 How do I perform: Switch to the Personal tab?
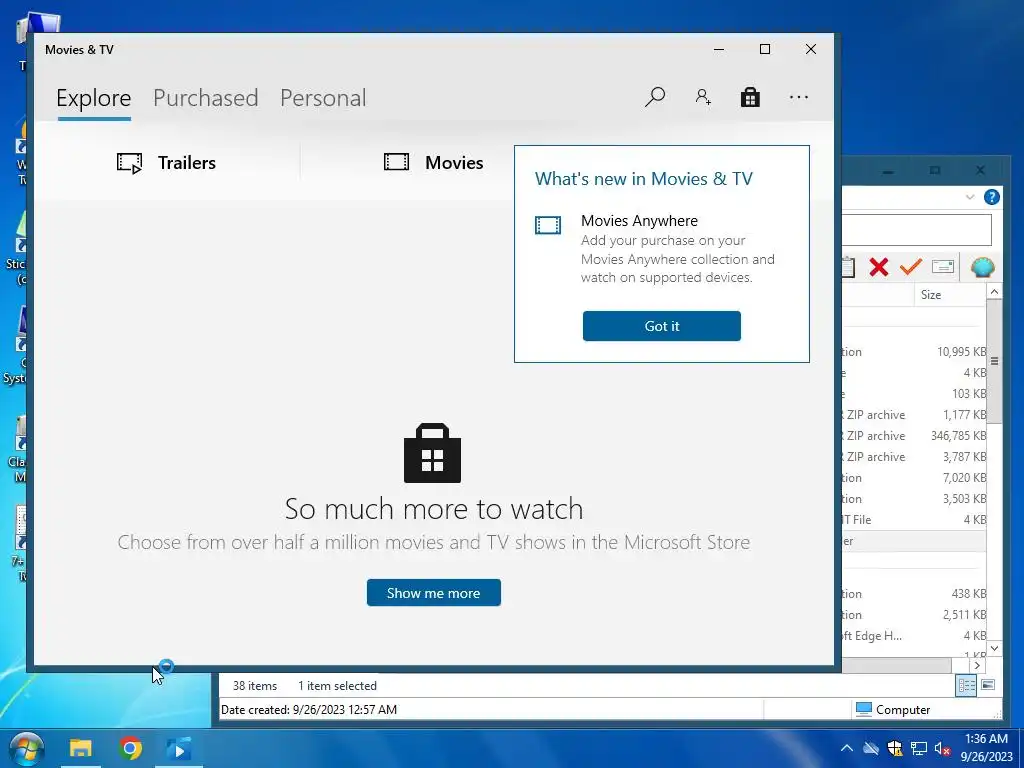(x=323, y=98)
